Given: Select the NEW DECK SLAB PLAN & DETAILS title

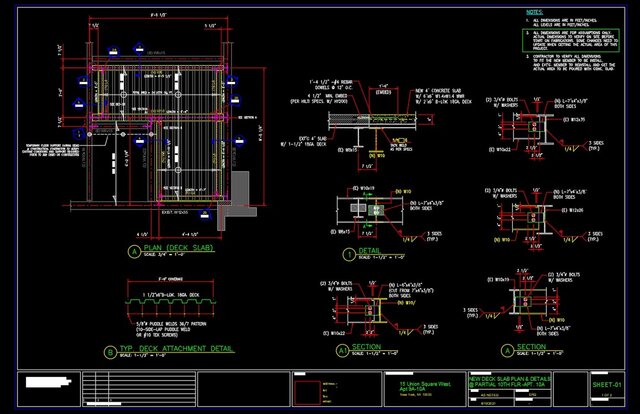Looking at the screenshot, I should pyautogui.click(x=510, y=381).
